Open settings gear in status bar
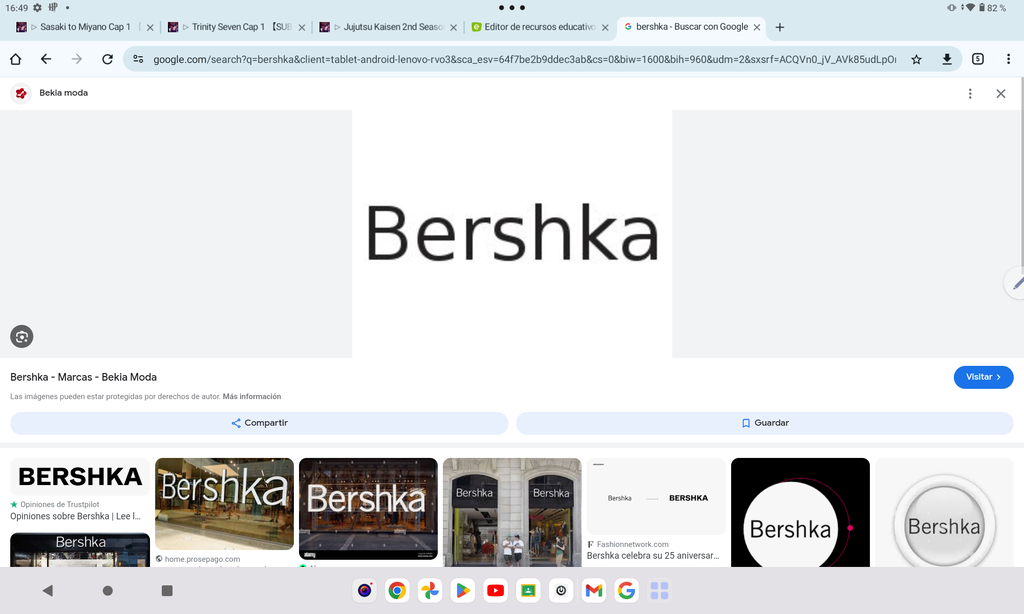Image resolution: width=1024 pixels, height=614 pixels. click(37, 8)
